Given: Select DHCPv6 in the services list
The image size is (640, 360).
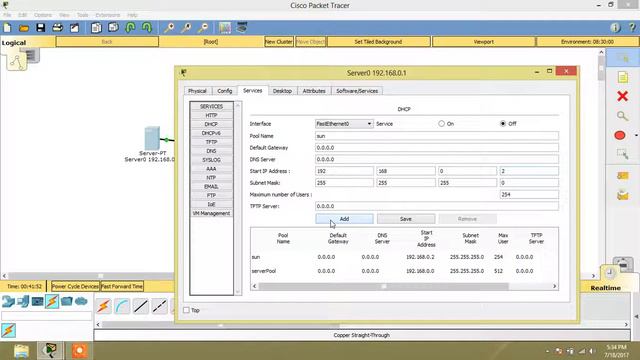Looking at the screenshot, I should click(x=211, y=133).
